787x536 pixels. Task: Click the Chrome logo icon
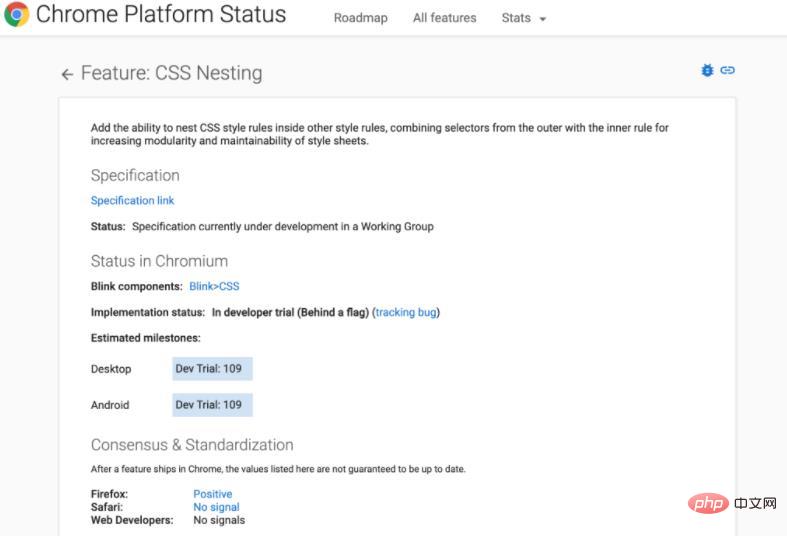(16, 15)
